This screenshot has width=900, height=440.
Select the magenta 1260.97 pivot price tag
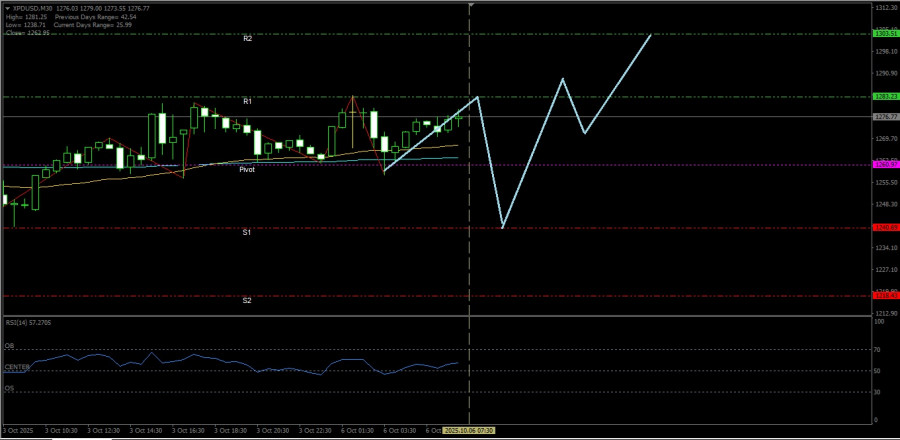(x=884, y=164)
